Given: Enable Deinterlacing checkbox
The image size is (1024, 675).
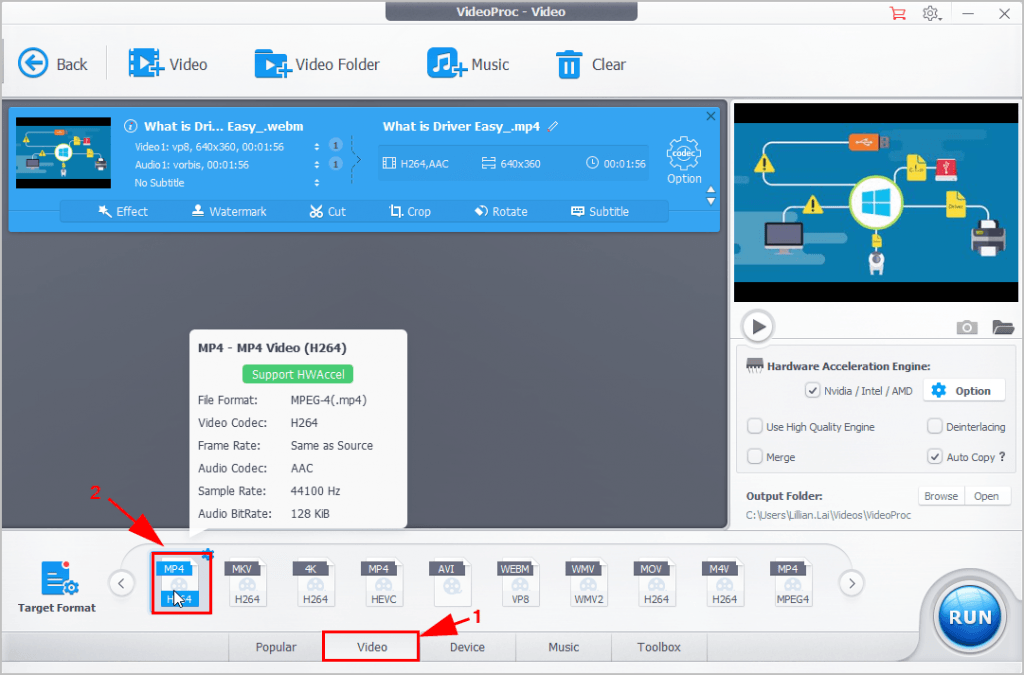Looking at the screenshot, I should click(935, 426).
